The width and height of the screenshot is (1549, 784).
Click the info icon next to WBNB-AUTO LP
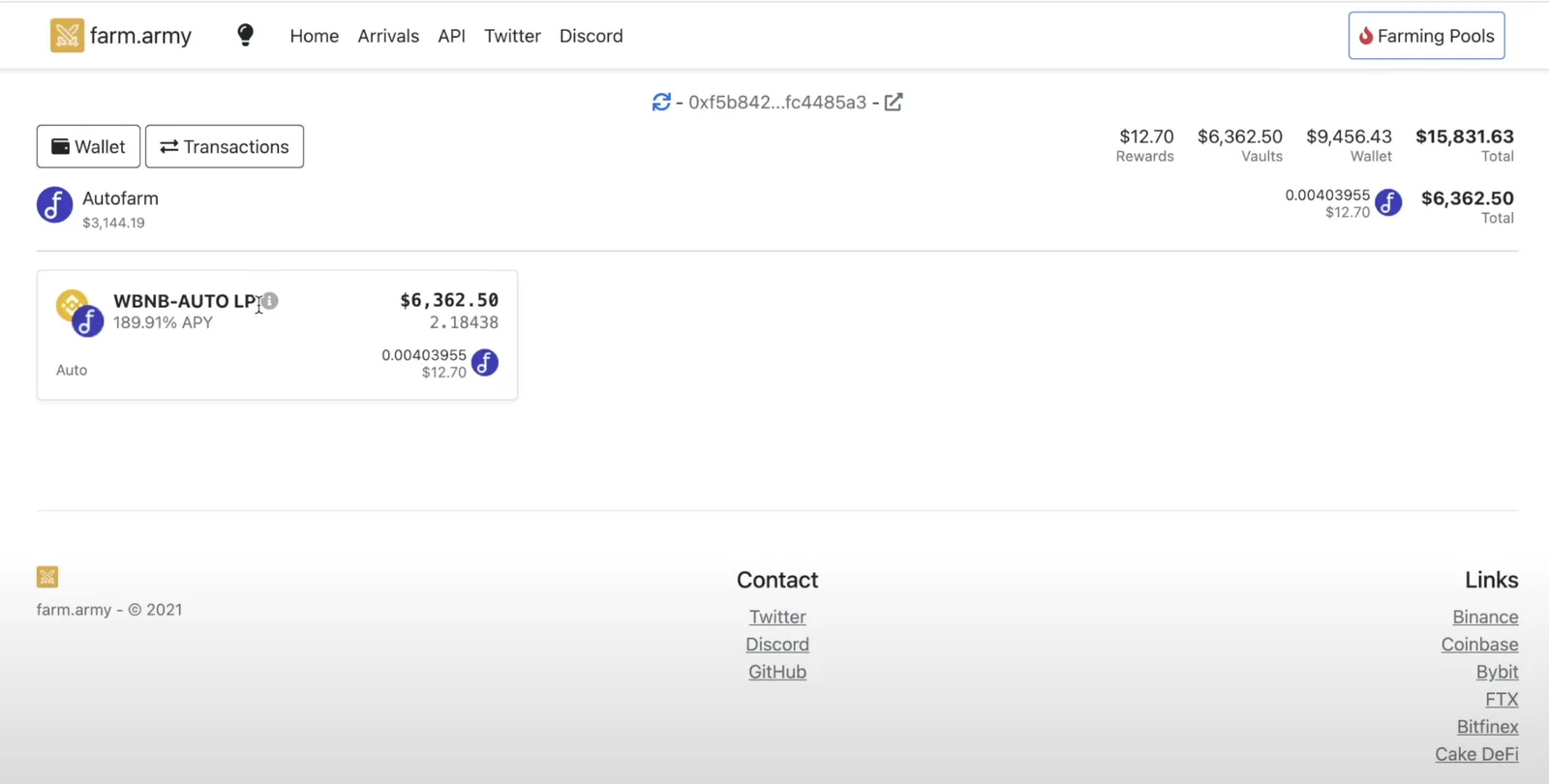tap(270, 301)
